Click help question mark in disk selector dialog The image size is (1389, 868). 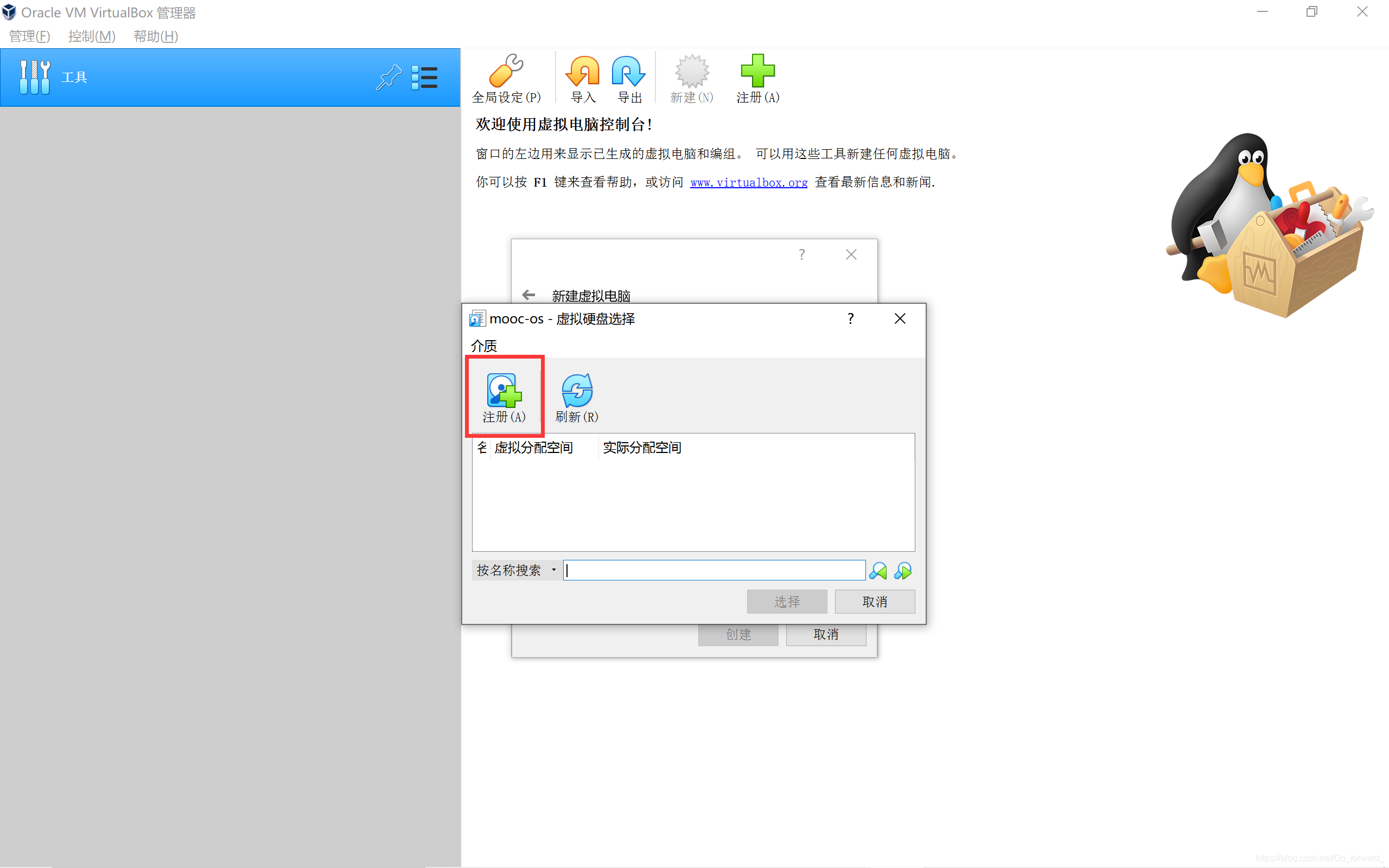tap(851, 318)
